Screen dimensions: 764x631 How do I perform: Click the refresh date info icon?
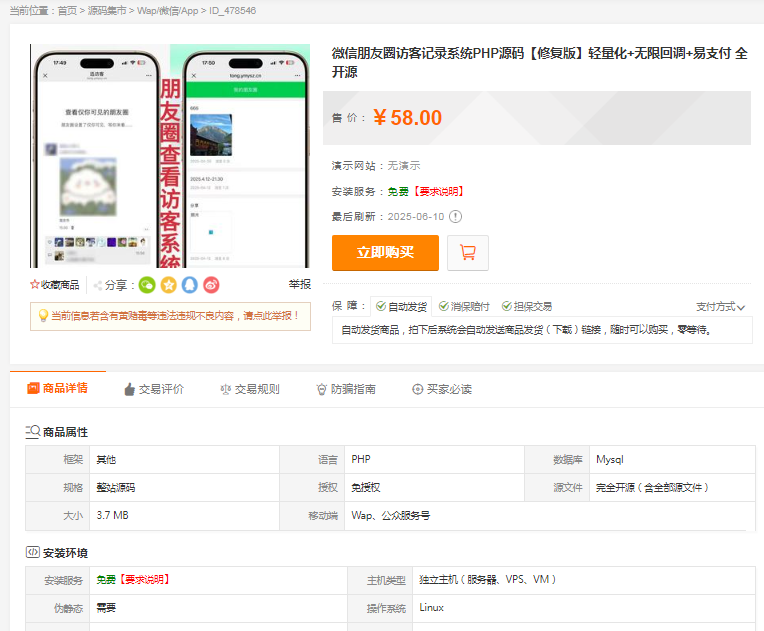click(x=455, y=216)
